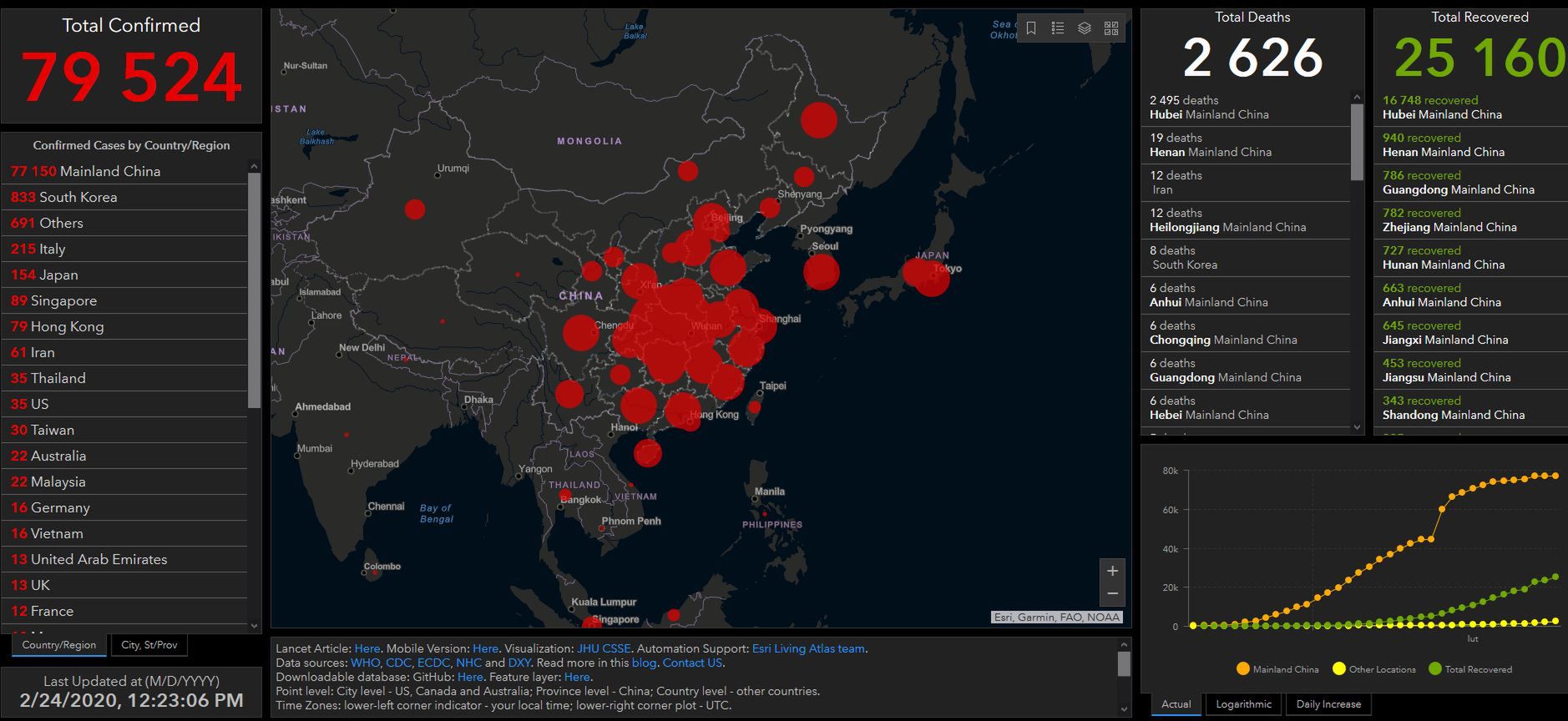Open the Feature layer 'Here' link
This screenshot has width=1568, height=721.
pyautogui.click(x=577, y=677)
